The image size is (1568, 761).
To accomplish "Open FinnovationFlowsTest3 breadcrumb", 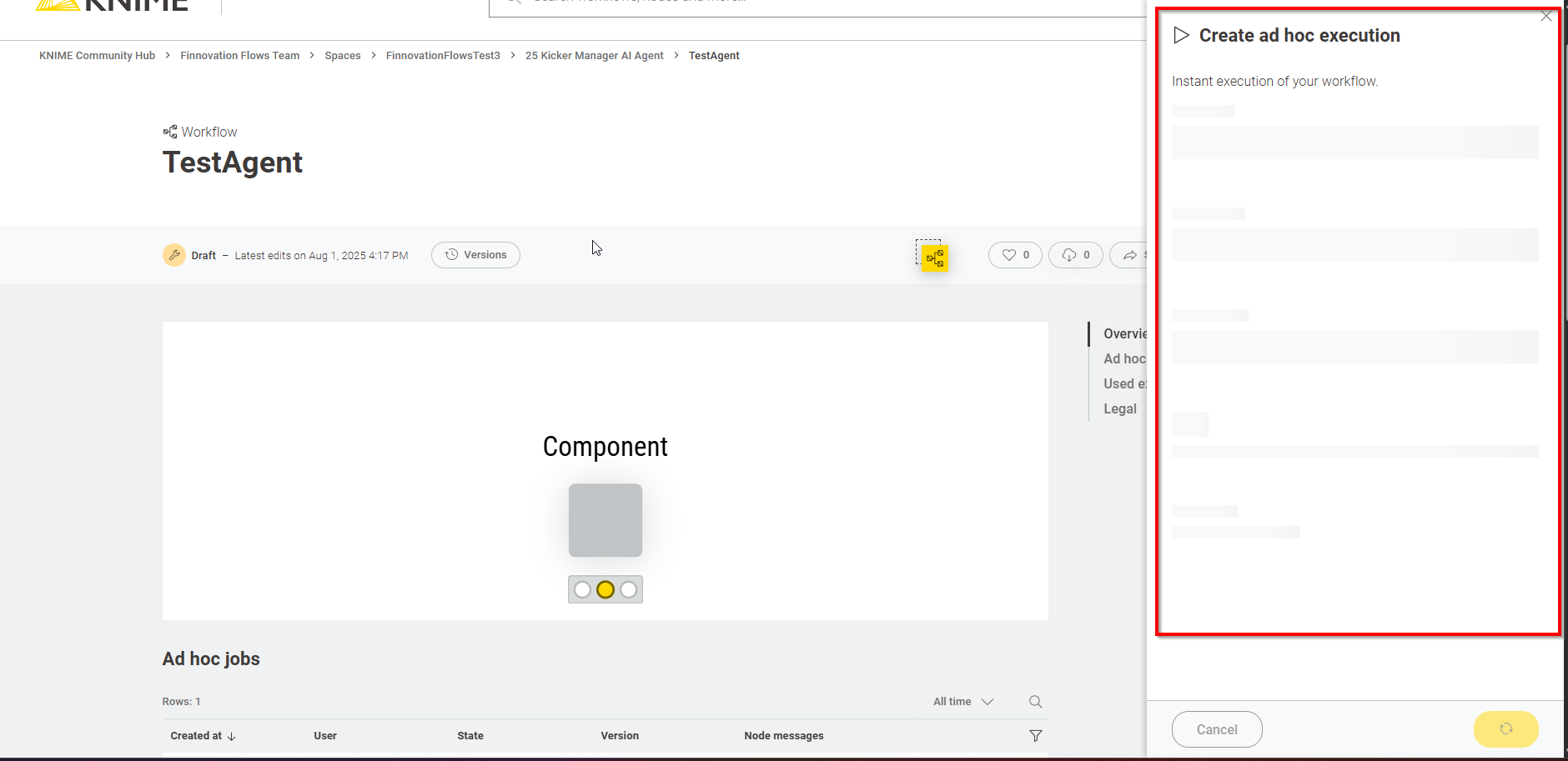I will pos(443,56).
